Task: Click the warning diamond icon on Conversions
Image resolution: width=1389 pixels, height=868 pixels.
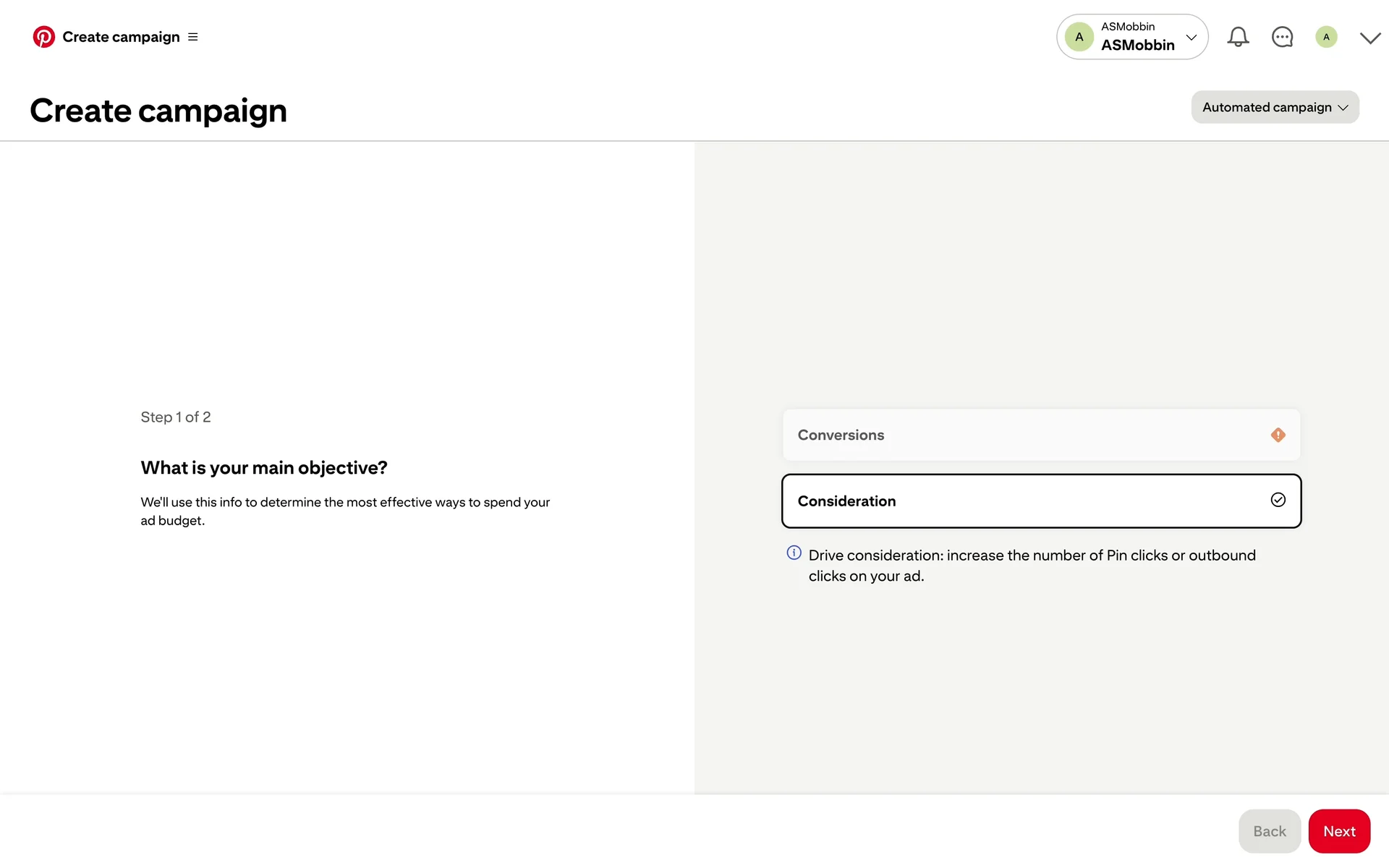Action: [1278, 435]
